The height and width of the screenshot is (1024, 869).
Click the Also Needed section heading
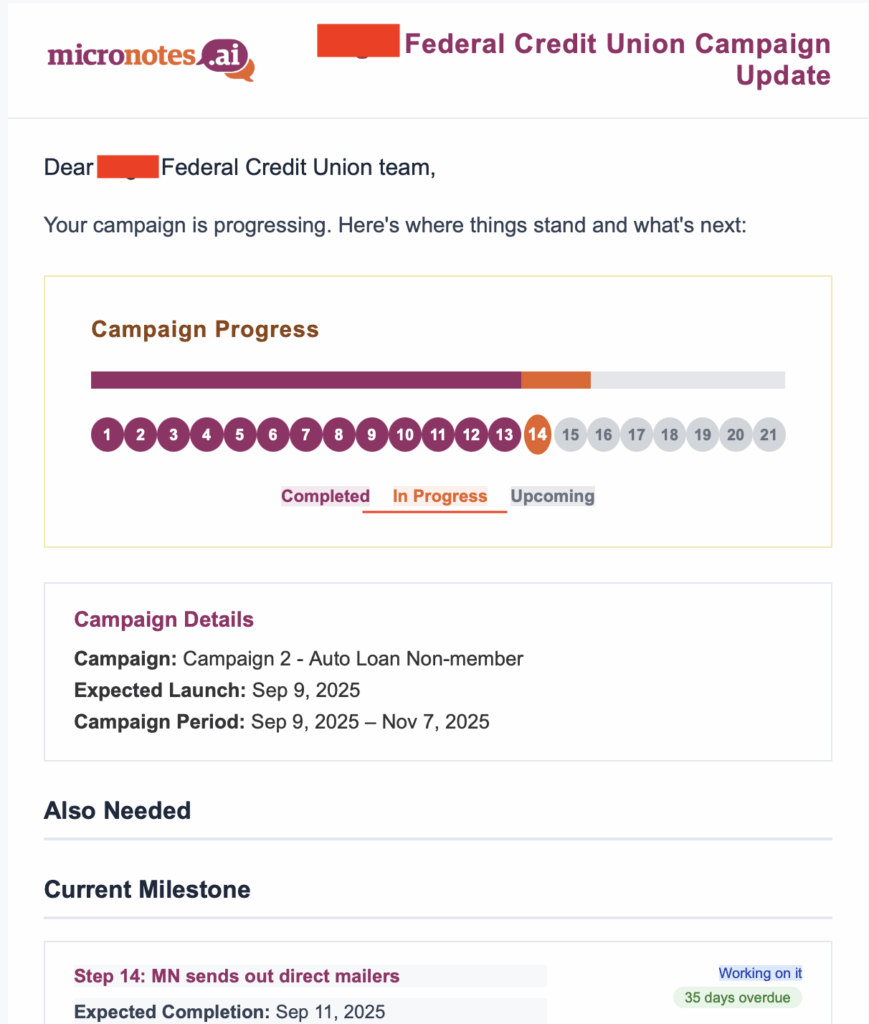117,810
